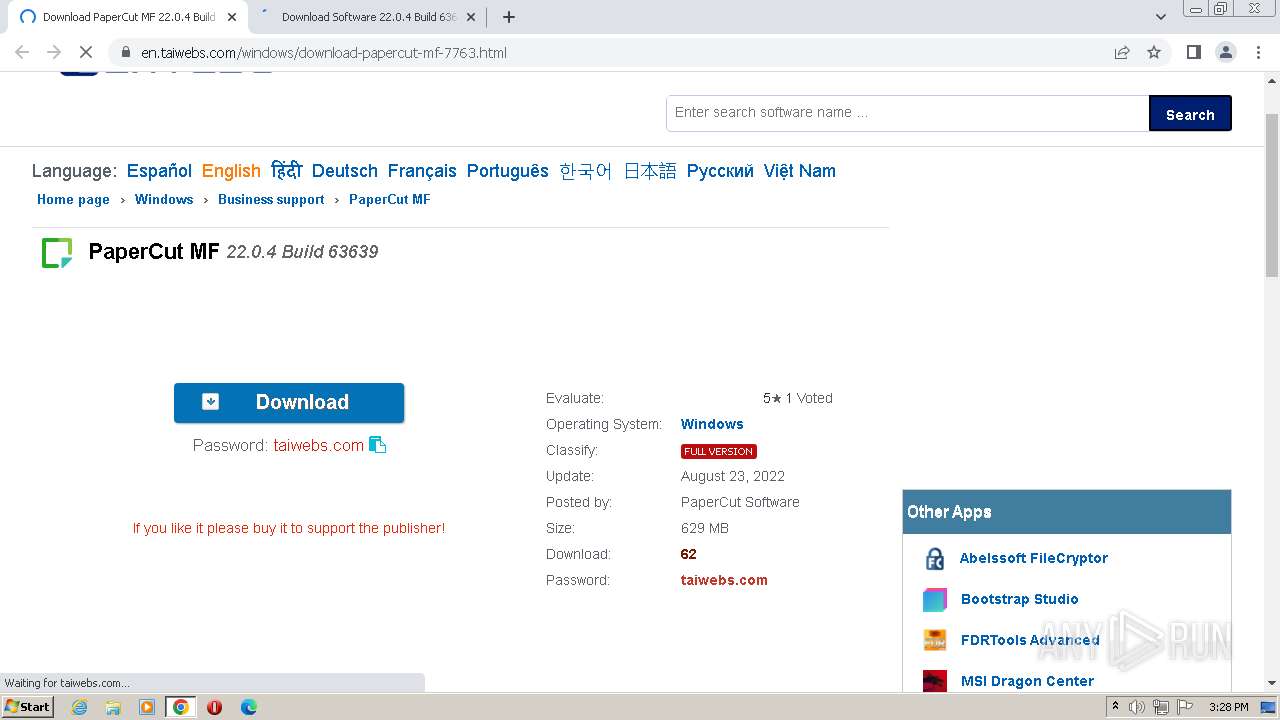Click the PaperCut MF green logo icon

tap(57, 253)
